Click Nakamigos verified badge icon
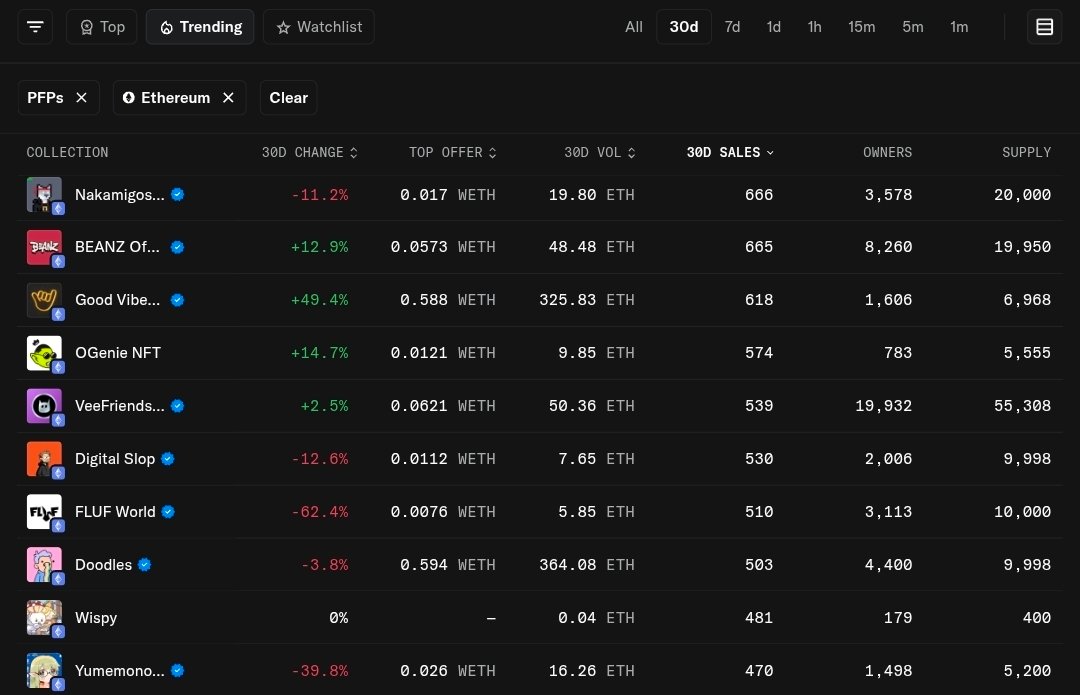This screenshot has height=695, width=1080. [x=178, y=195]
